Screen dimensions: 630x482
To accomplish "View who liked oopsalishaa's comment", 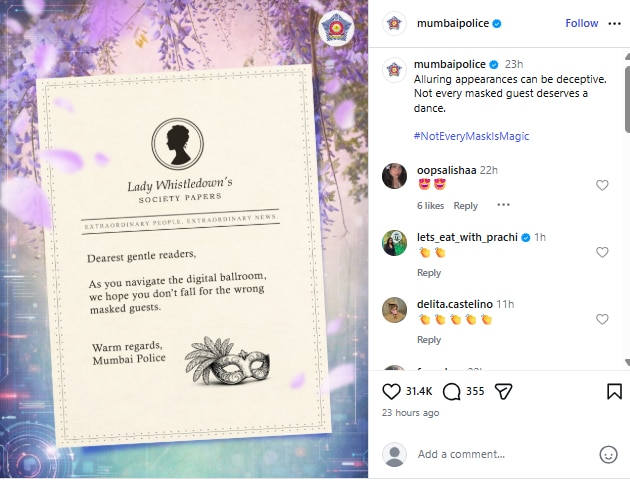I will [x=430, y=206].
